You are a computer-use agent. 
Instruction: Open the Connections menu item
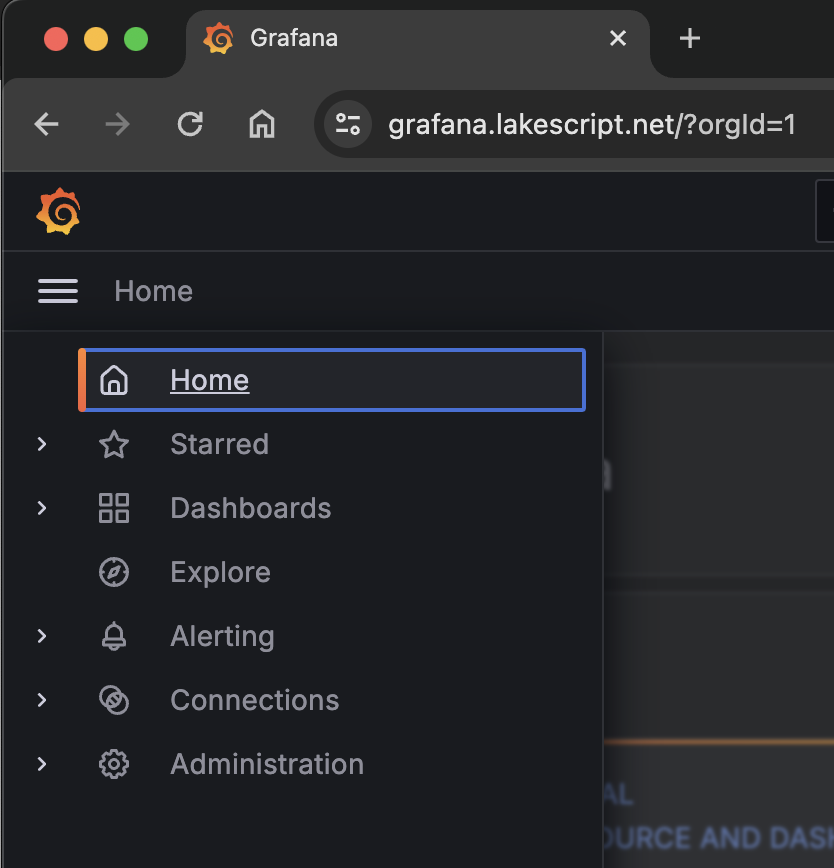tap(255, 700)
